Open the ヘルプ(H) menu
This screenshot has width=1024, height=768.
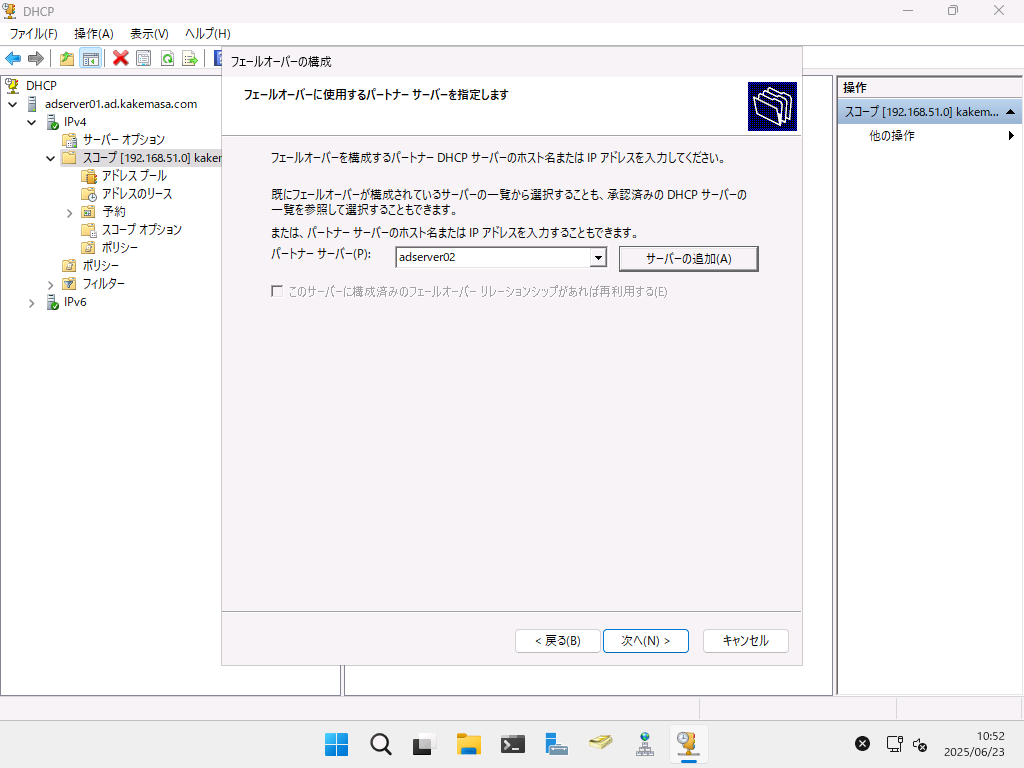pos(208,34)
